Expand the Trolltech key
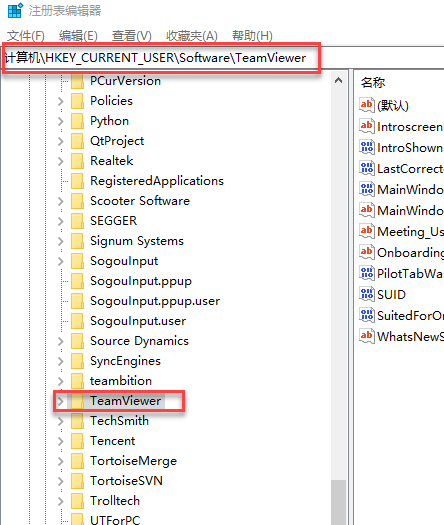 [x=61, y=501]
